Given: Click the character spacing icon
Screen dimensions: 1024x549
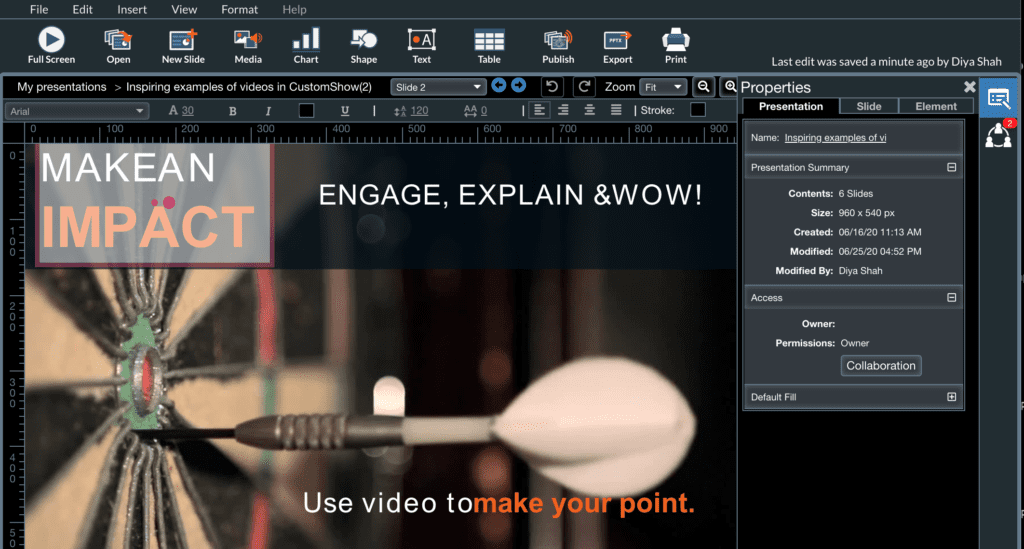Looking at the screenshot, I should pos(470,111).
